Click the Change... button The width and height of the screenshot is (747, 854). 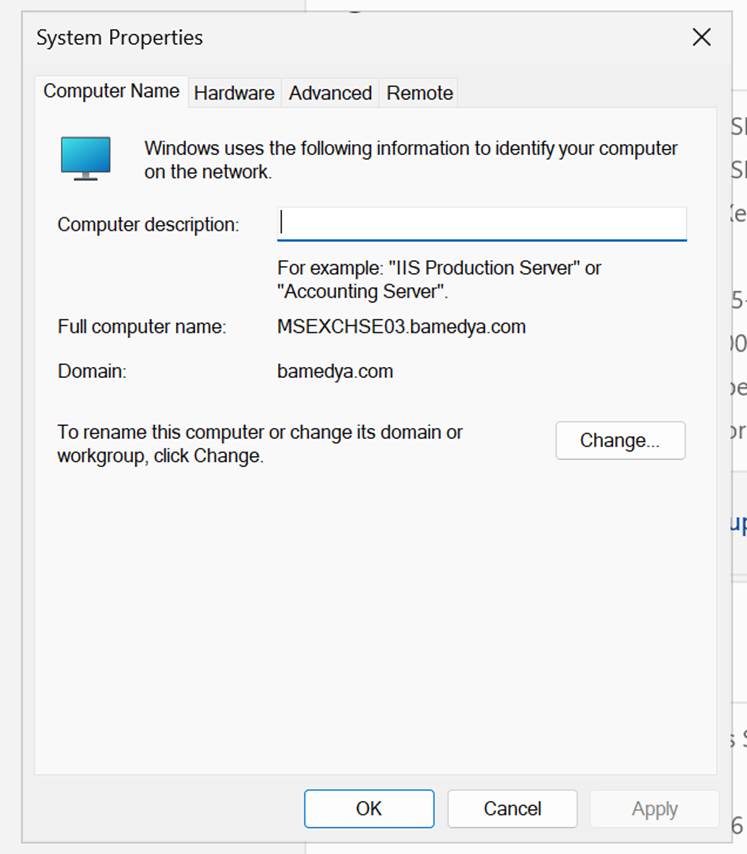(x=620, y=440)
